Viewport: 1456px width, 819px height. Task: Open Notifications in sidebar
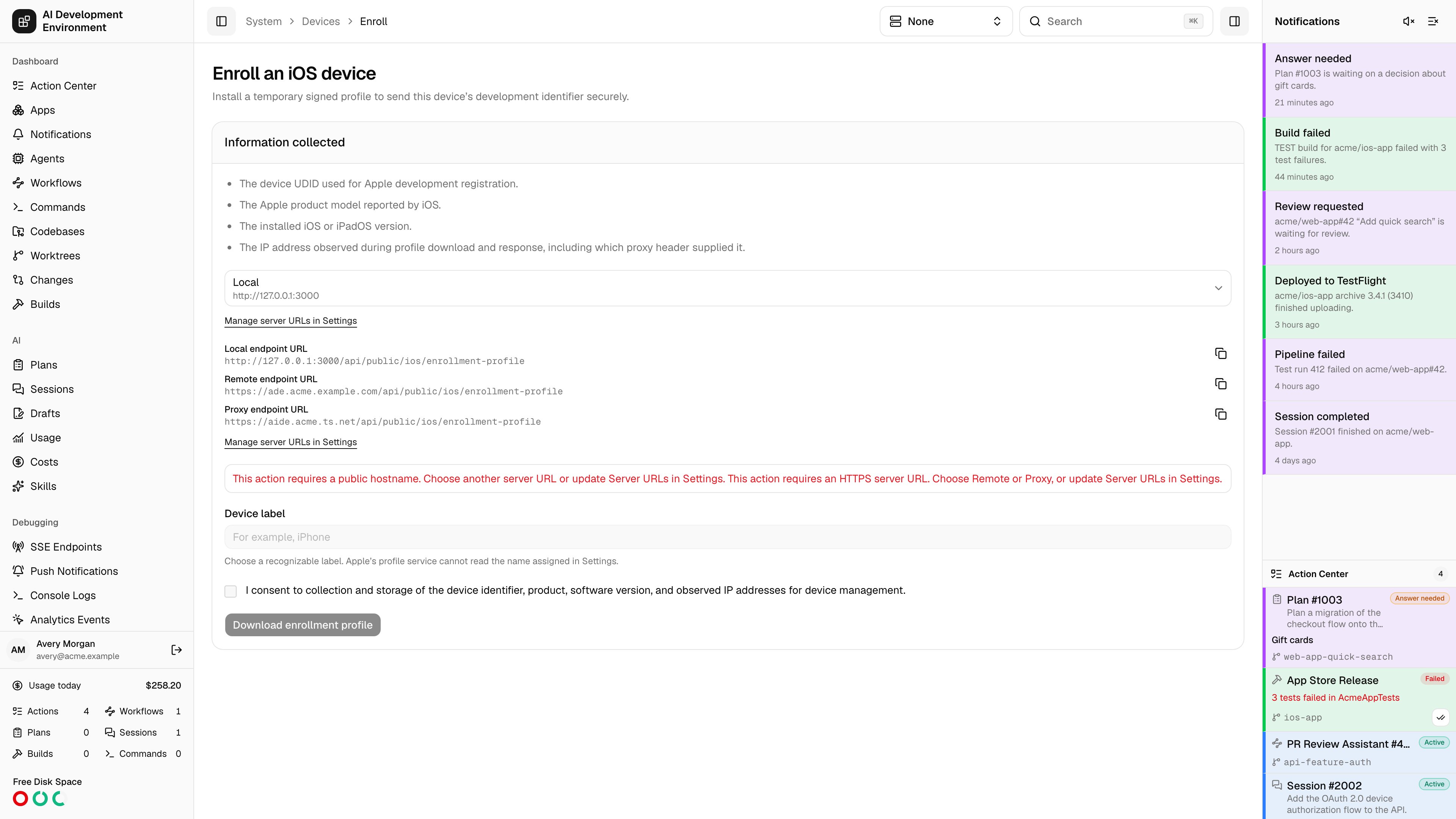point(97,135)
